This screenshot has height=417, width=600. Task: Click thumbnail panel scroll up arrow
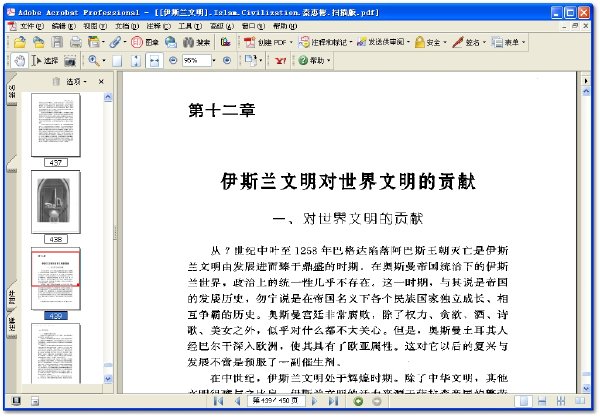(x=108, y=97)
